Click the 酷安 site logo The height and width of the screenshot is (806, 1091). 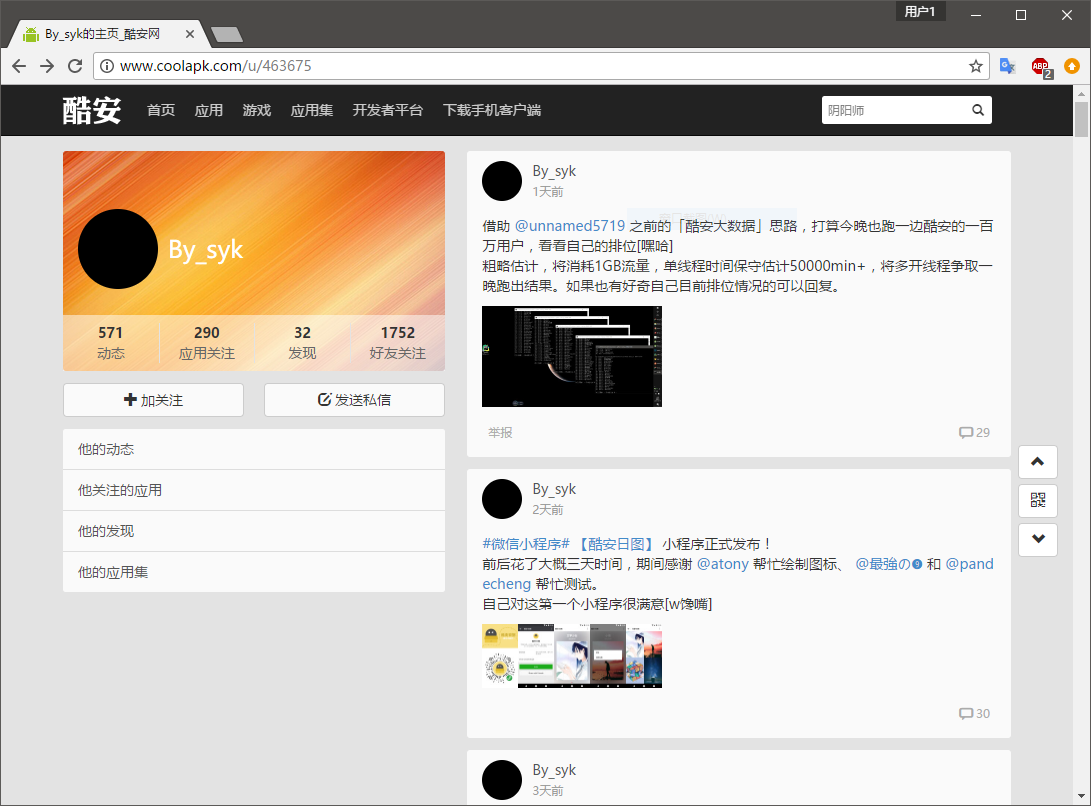coord(92,110)
